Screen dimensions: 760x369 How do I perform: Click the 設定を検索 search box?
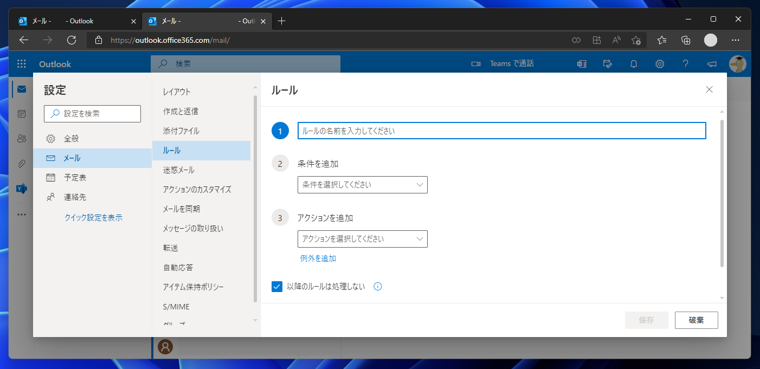(x=93, y=113)
